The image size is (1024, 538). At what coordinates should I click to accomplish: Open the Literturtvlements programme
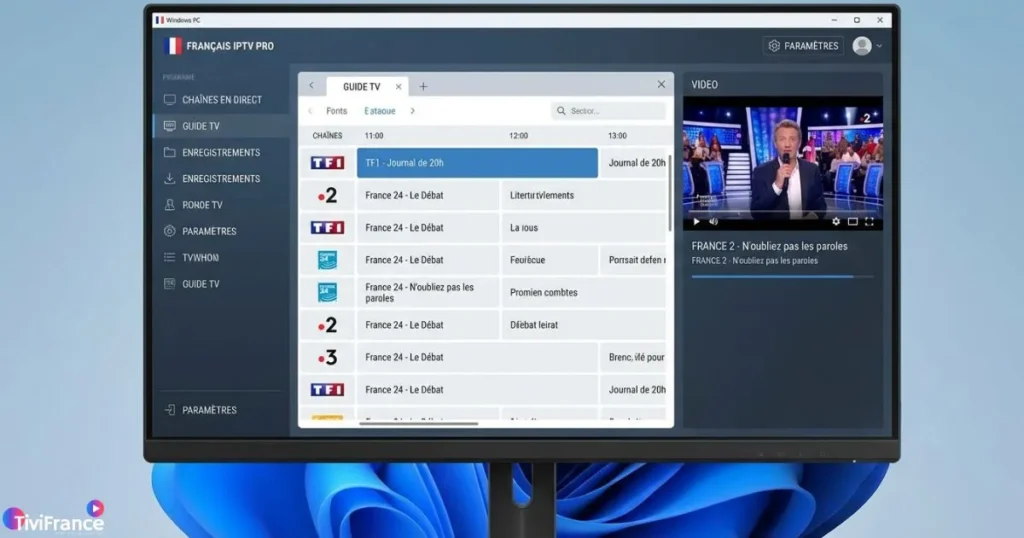[x=584, y=195]
